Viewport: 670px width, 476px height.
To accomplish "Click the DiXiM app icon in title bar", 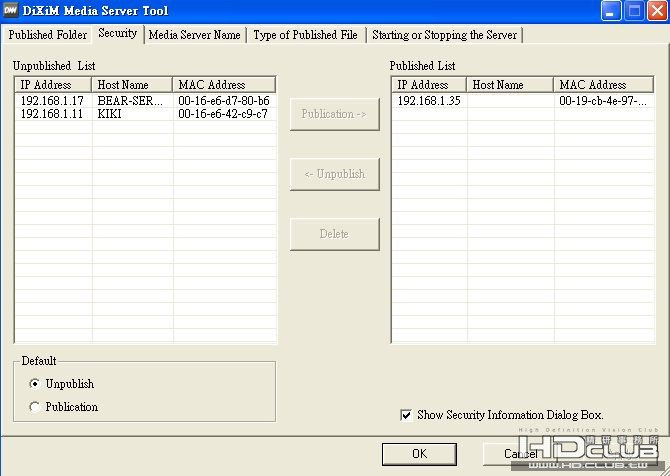I will click(x=10, y=10).
